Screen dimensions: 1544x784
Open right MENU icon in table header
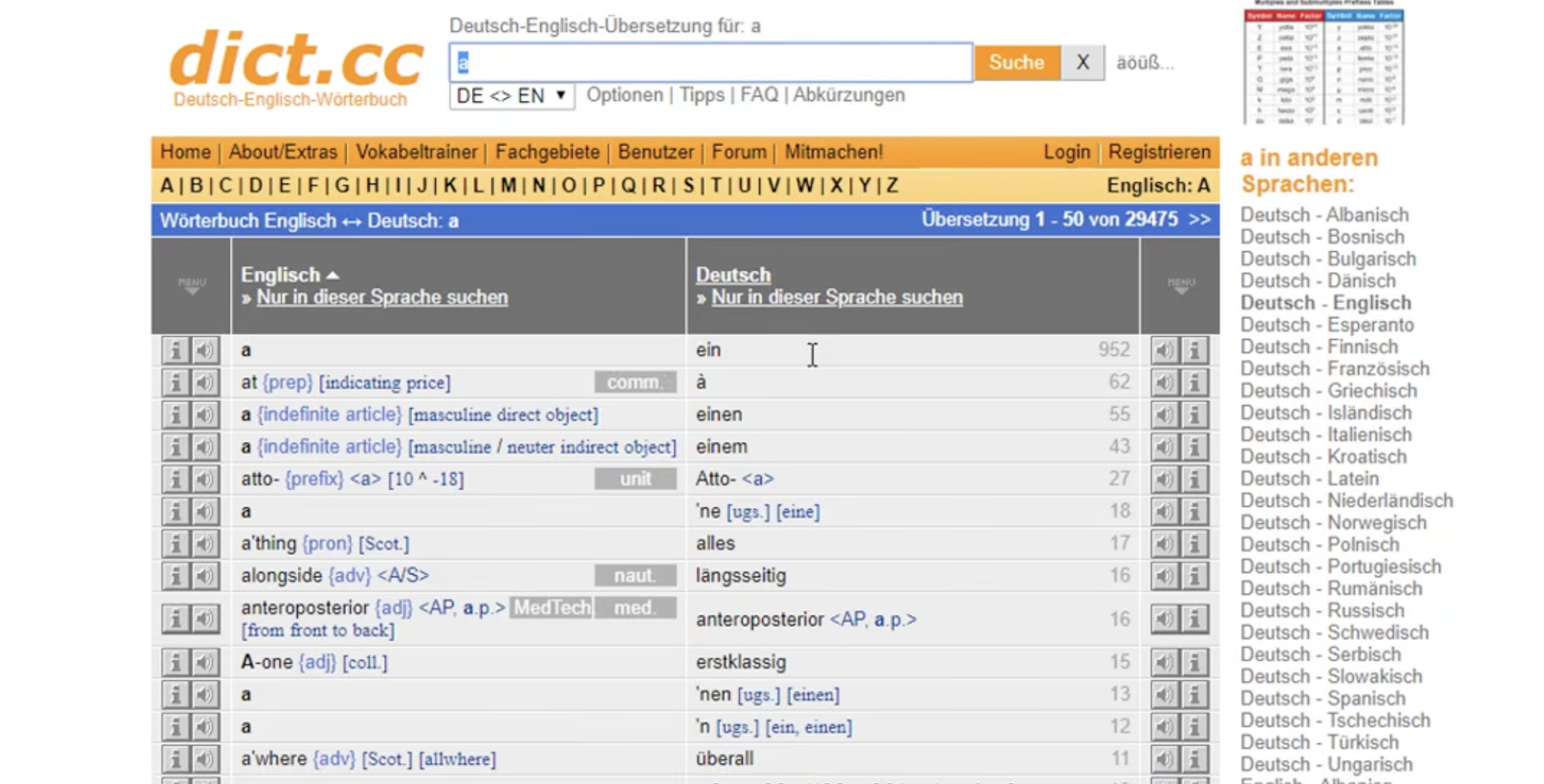(1181, 286)
